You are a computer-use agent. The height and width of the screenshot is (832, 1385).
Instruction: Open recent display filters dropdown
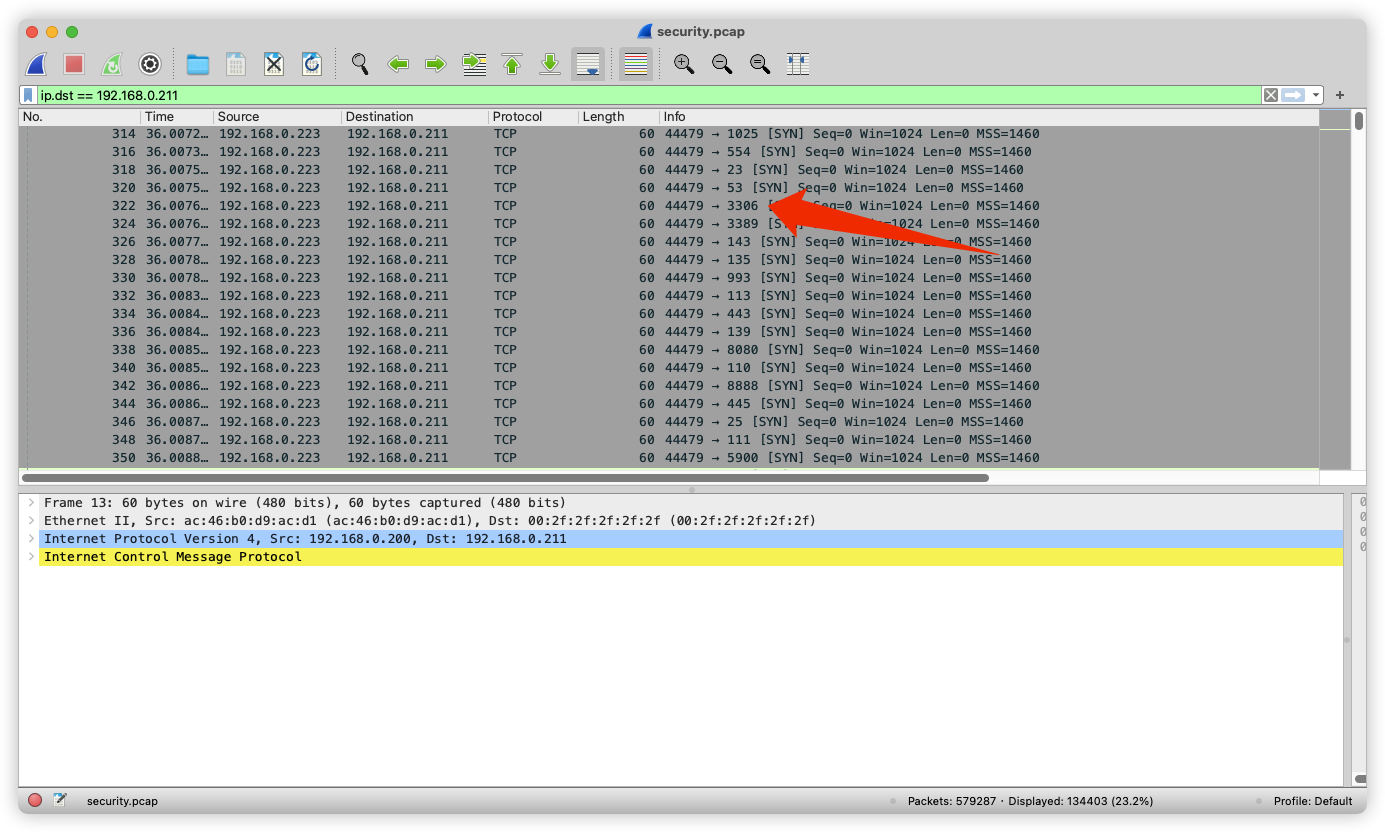[x=1316, y=95]
